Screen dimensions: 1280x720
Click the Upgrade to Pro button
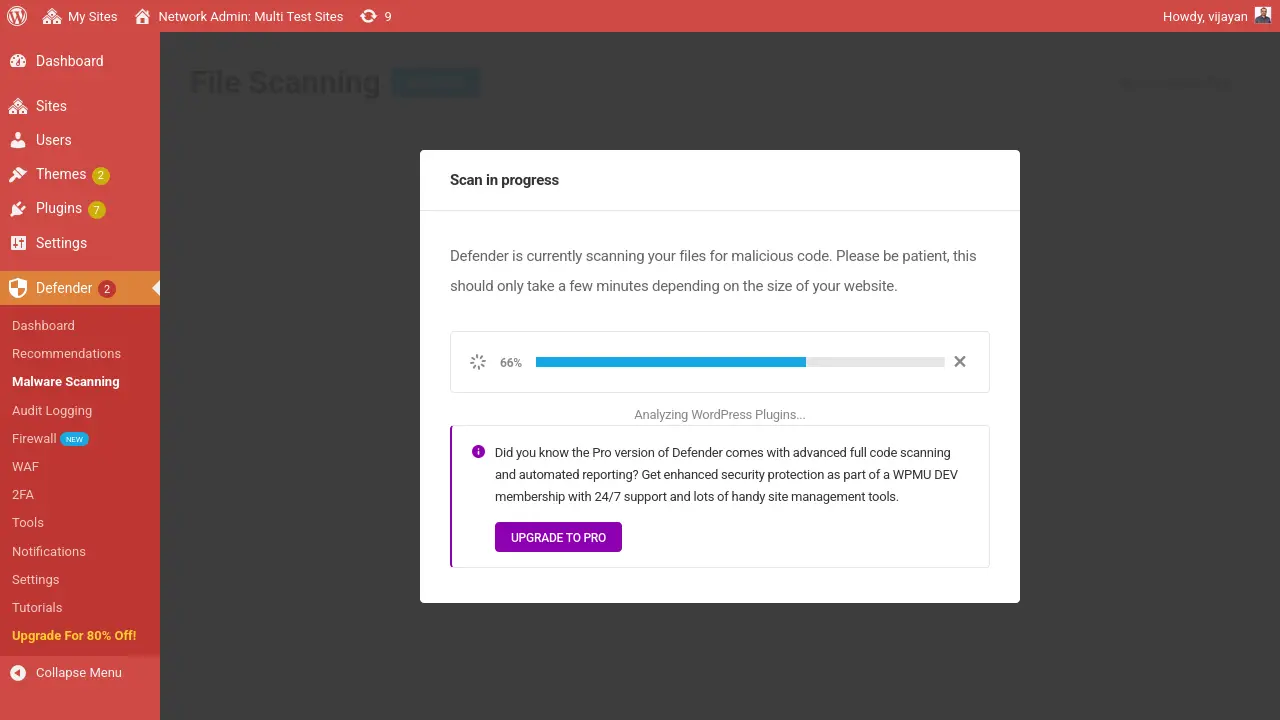pyautogui.click(x=558, y=537)
